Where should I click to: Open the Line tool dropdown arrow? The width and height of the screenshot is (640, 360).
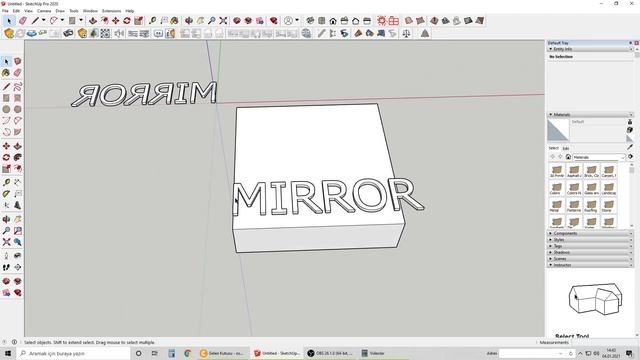point(43,20)
